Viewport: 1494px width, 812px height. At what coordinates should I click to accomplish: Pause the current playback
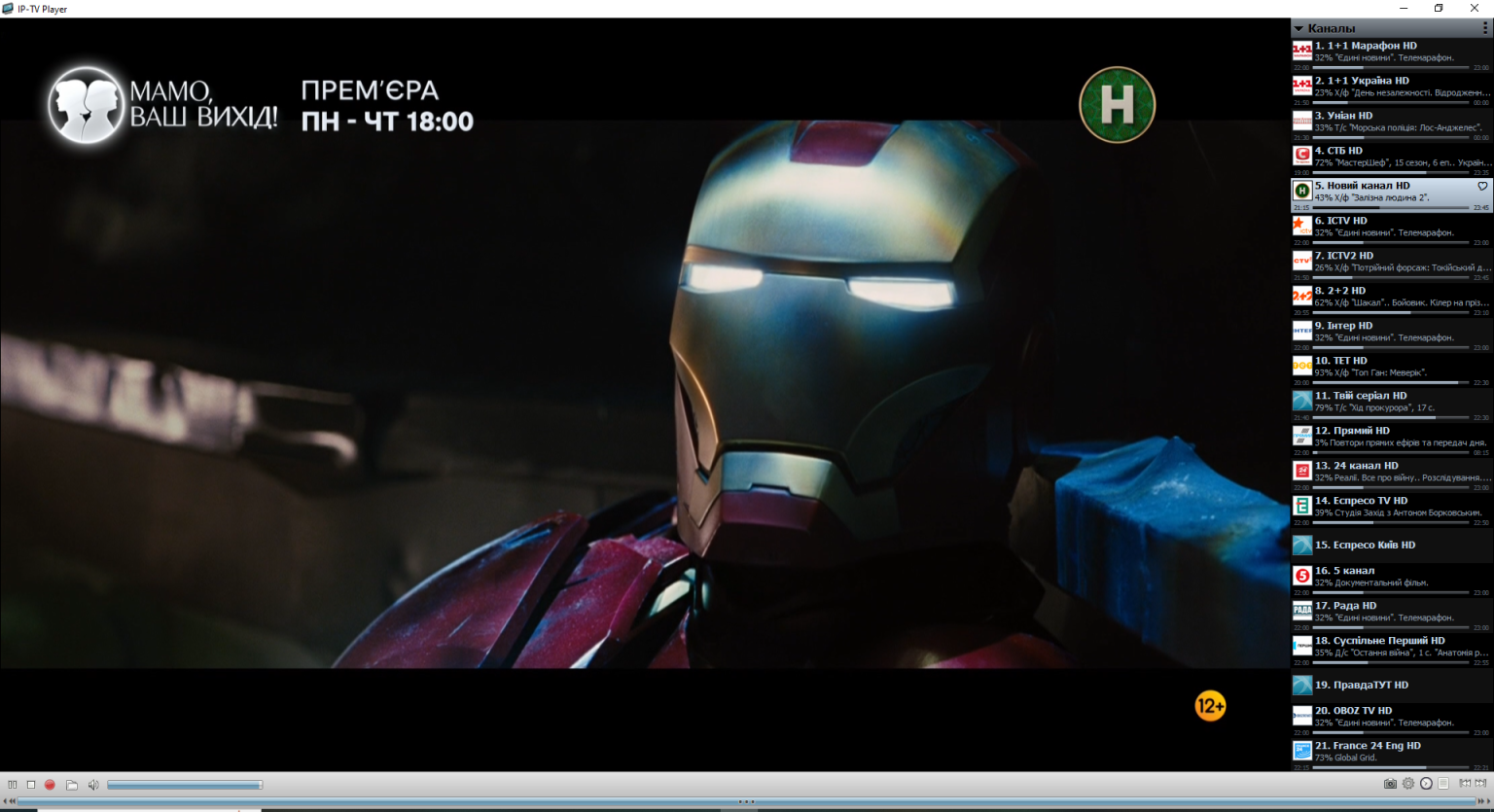pyautogui.click(x=13, y=785)
